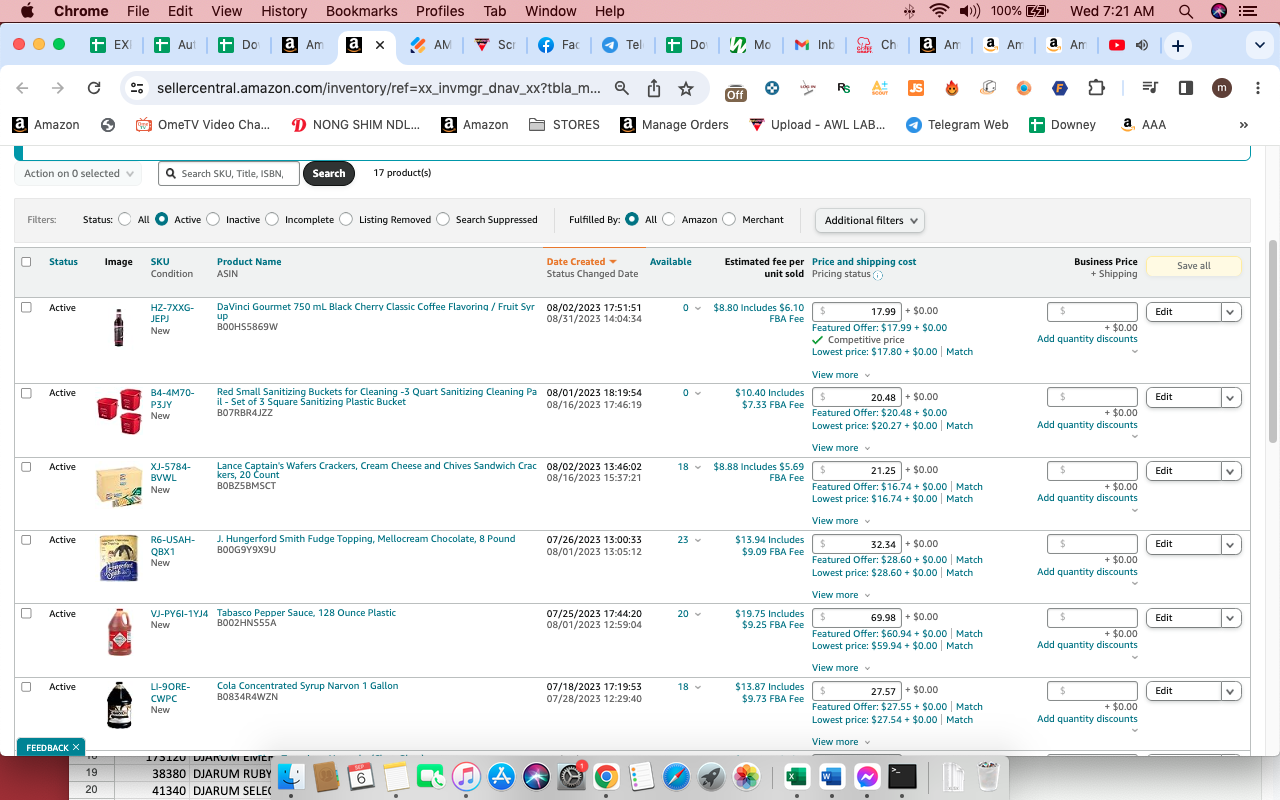
Task: Open the Chrome three-dot menu
Action: [x=1258, y=88]
